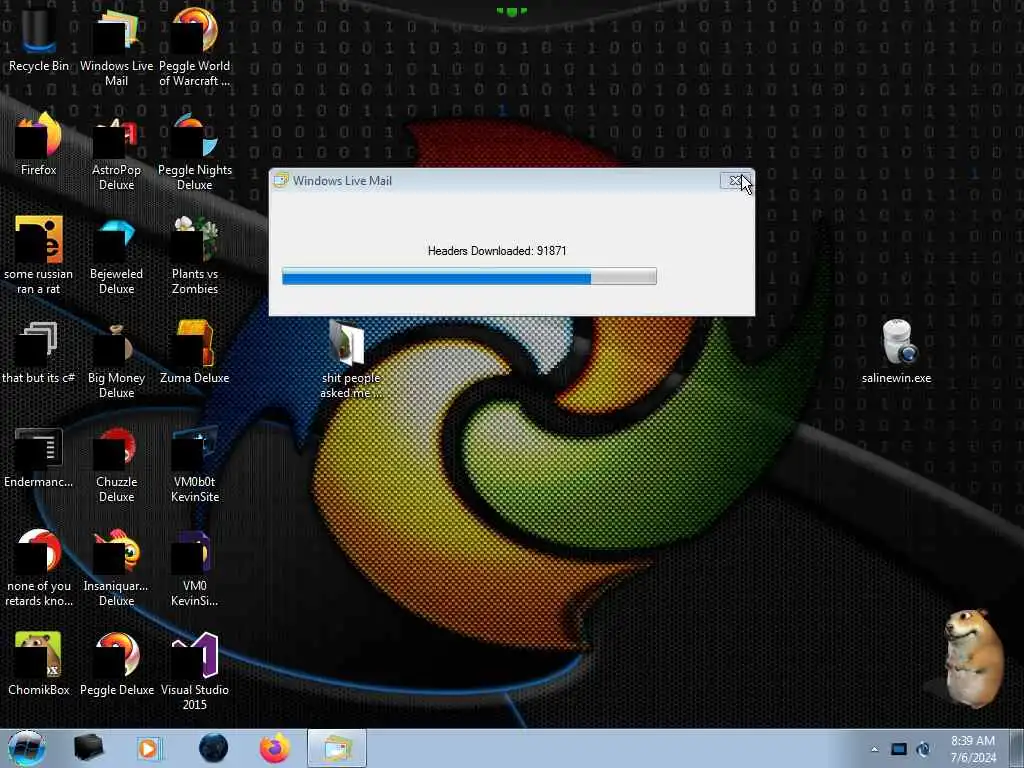The image size is (1024, 768).
Task: Launch Firefox from the taskbar
Action: (x=275, y=748)
